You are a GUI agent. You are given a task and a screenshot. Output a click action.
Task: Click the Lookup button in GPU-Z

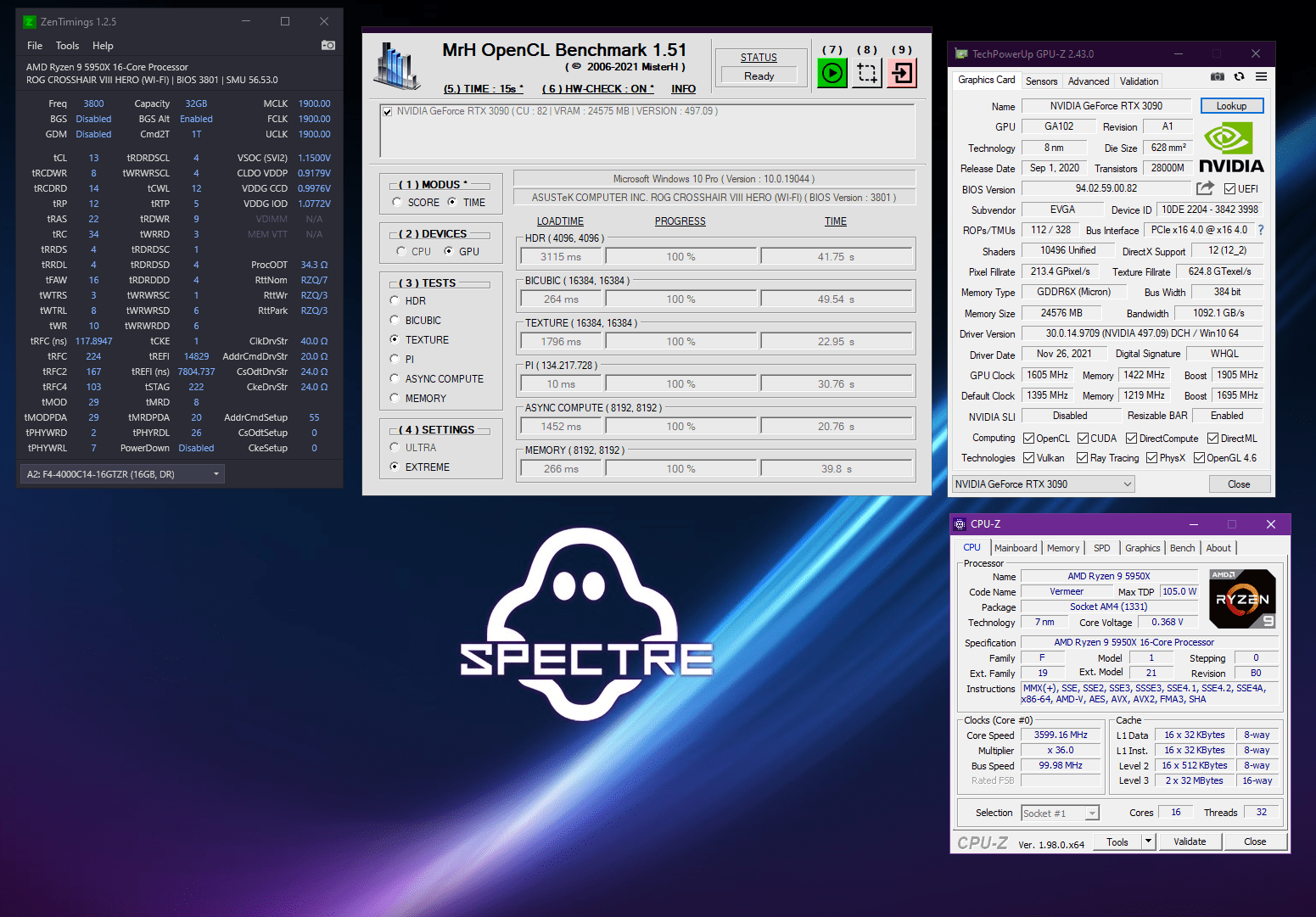click(1232, 106)
